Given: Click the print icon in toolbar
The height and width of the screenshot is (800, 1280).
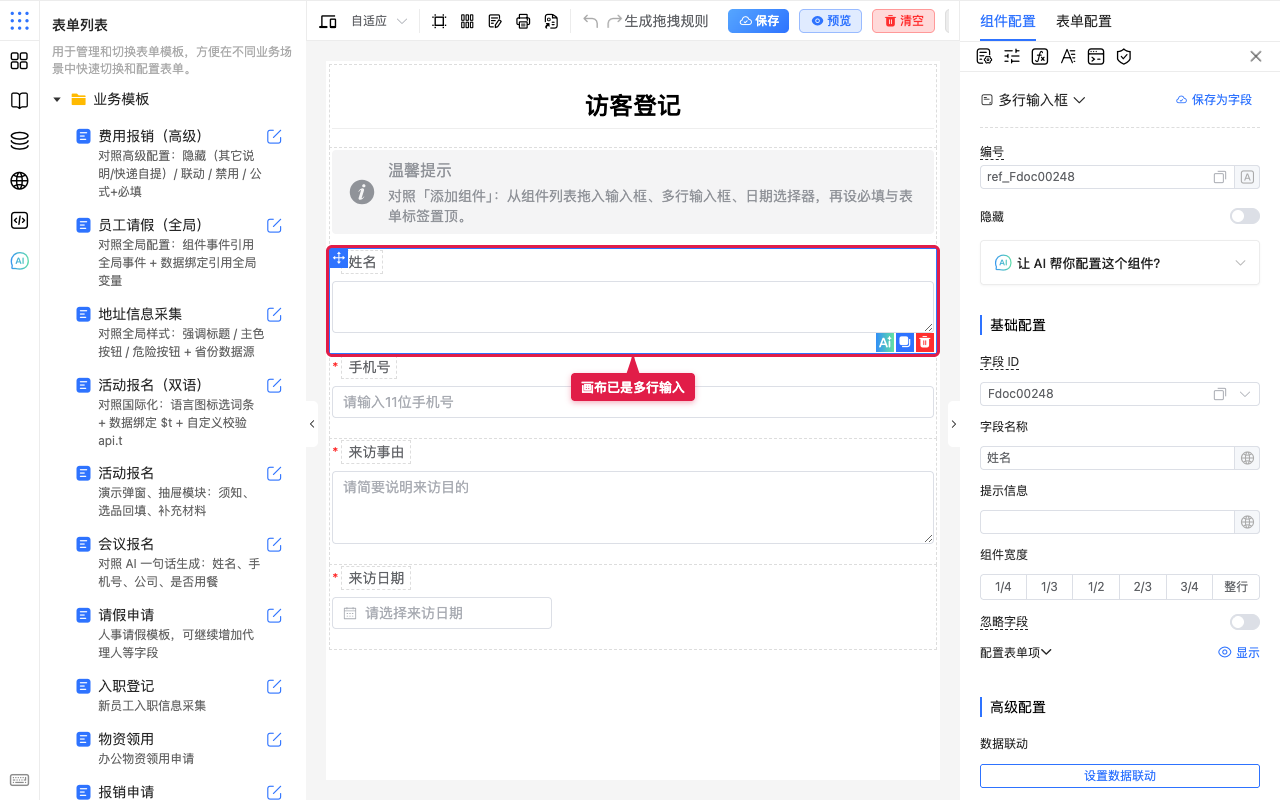Looking at the screenshot, I should [523, 21].
